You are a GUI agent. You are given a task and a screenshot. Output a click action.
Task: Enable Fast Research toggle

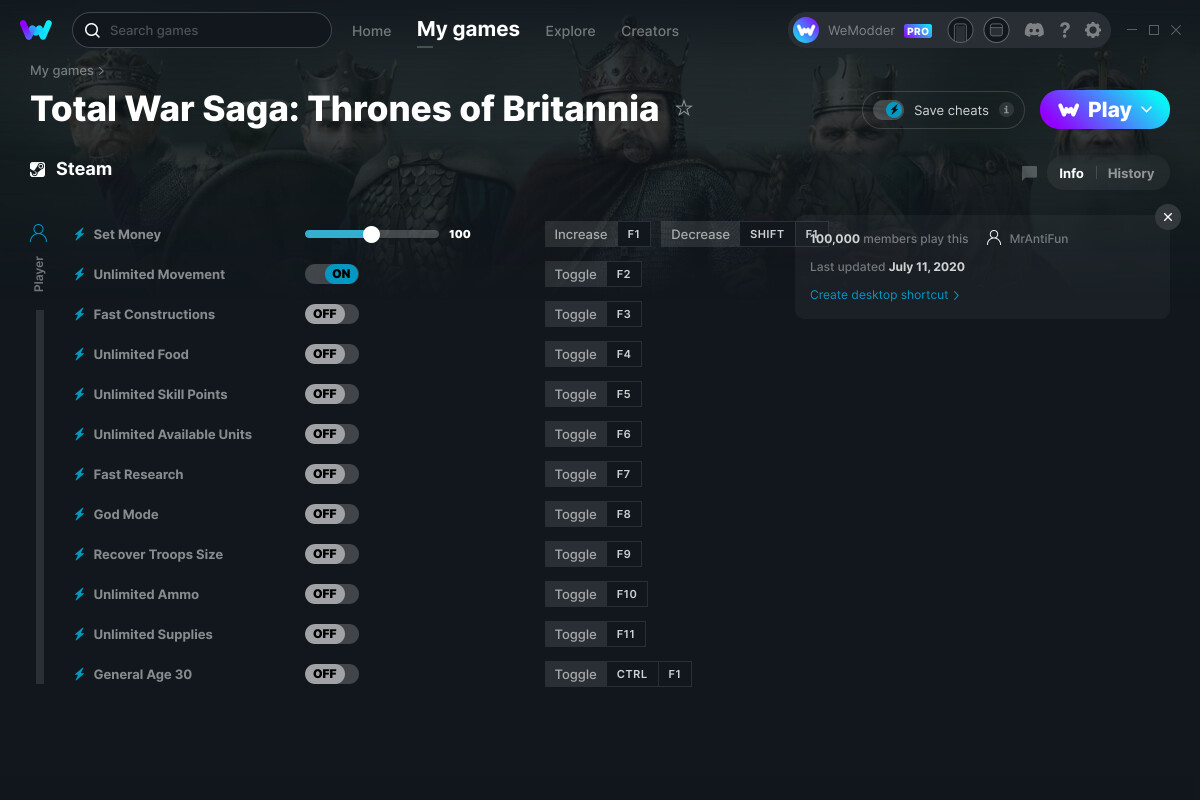(332, 474)
